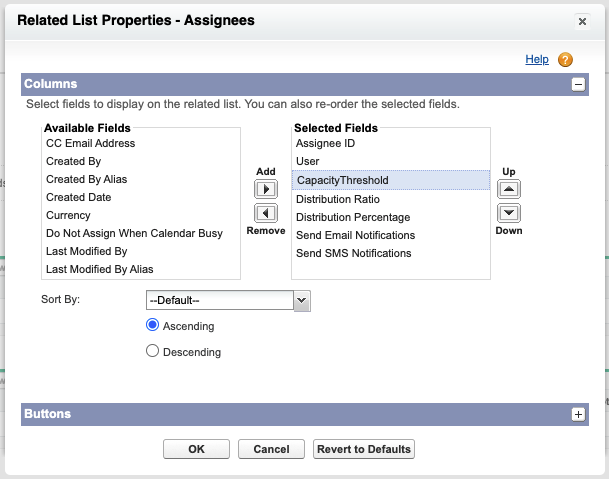Select Created By in Available Fields

coord(141,161)
